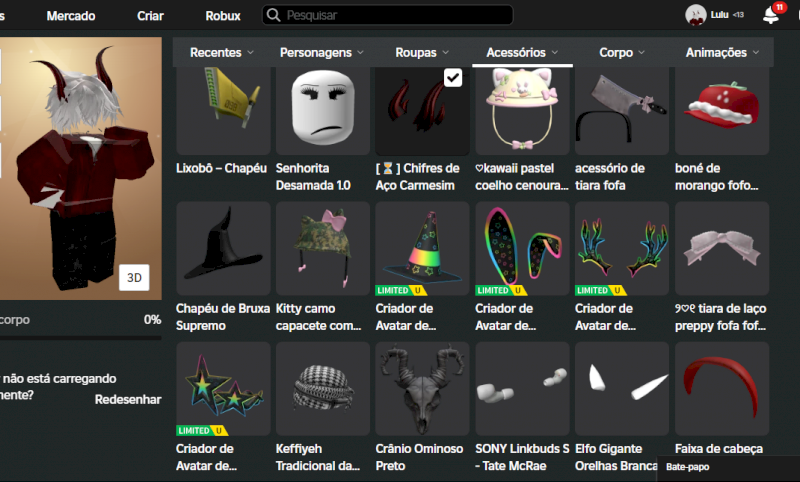Click the Pesquisar search field
The image size is (800, 482).
click(x=387, y=15)
